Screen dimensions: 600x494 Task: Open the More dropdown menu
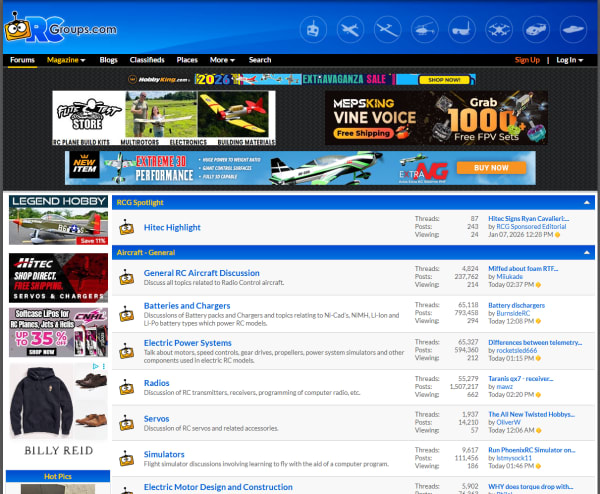(x=222, y=60)
